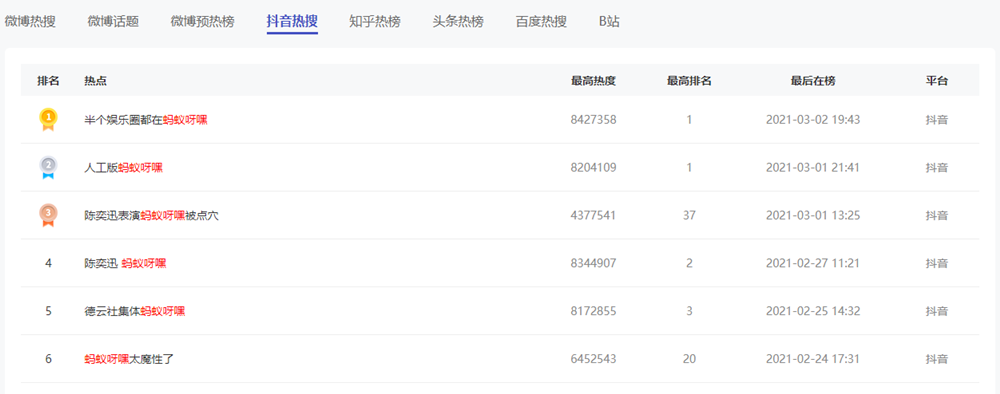Open the 德云社集体蚂蚁呀嘿 topic
Screen dimensions: 1000x394
[x=135, y=311]
